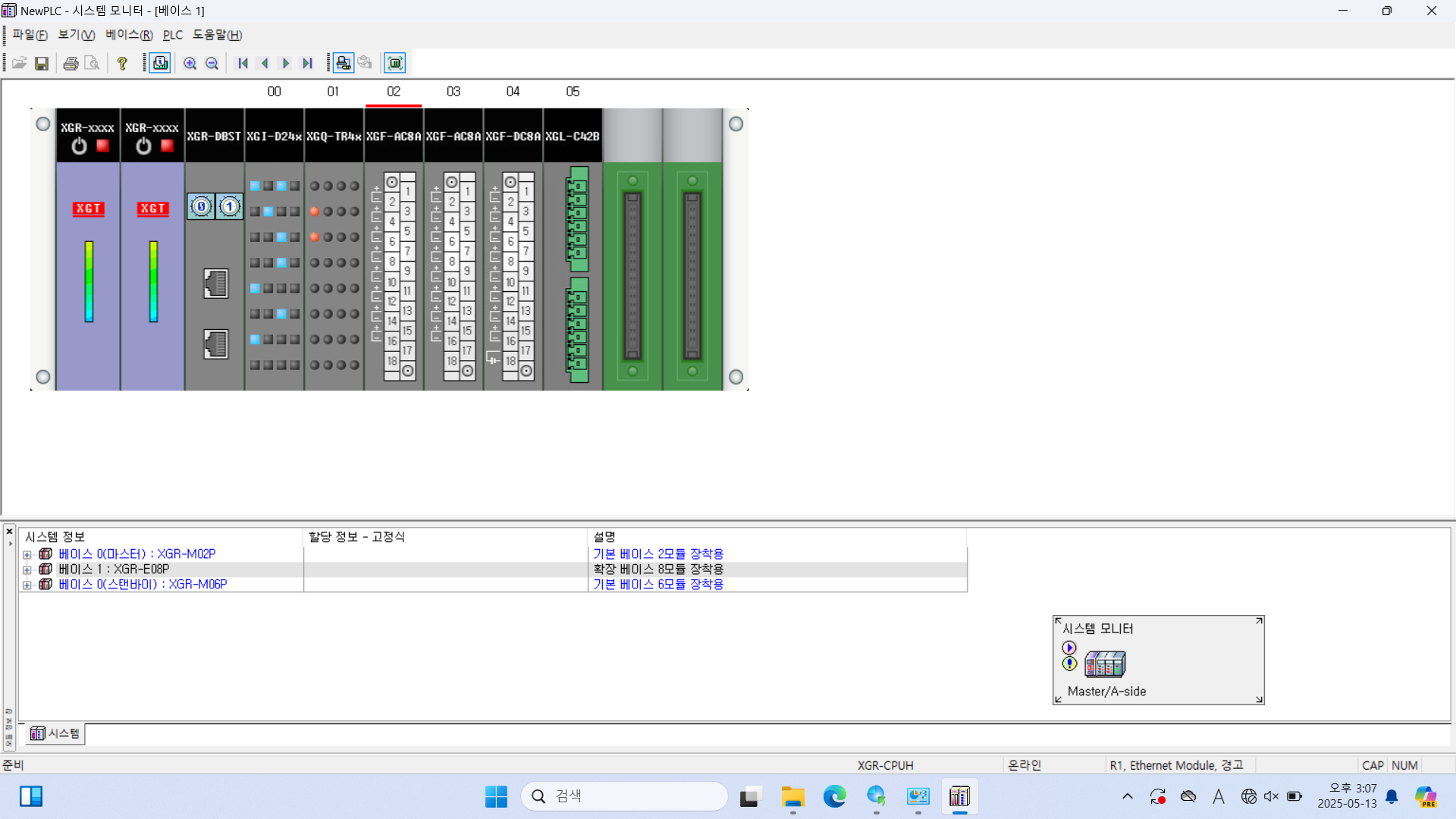Image resolution: width=1456 pixels, height=819 pixels.
Task: Click the help question mark icon
Action: point(122,63)
